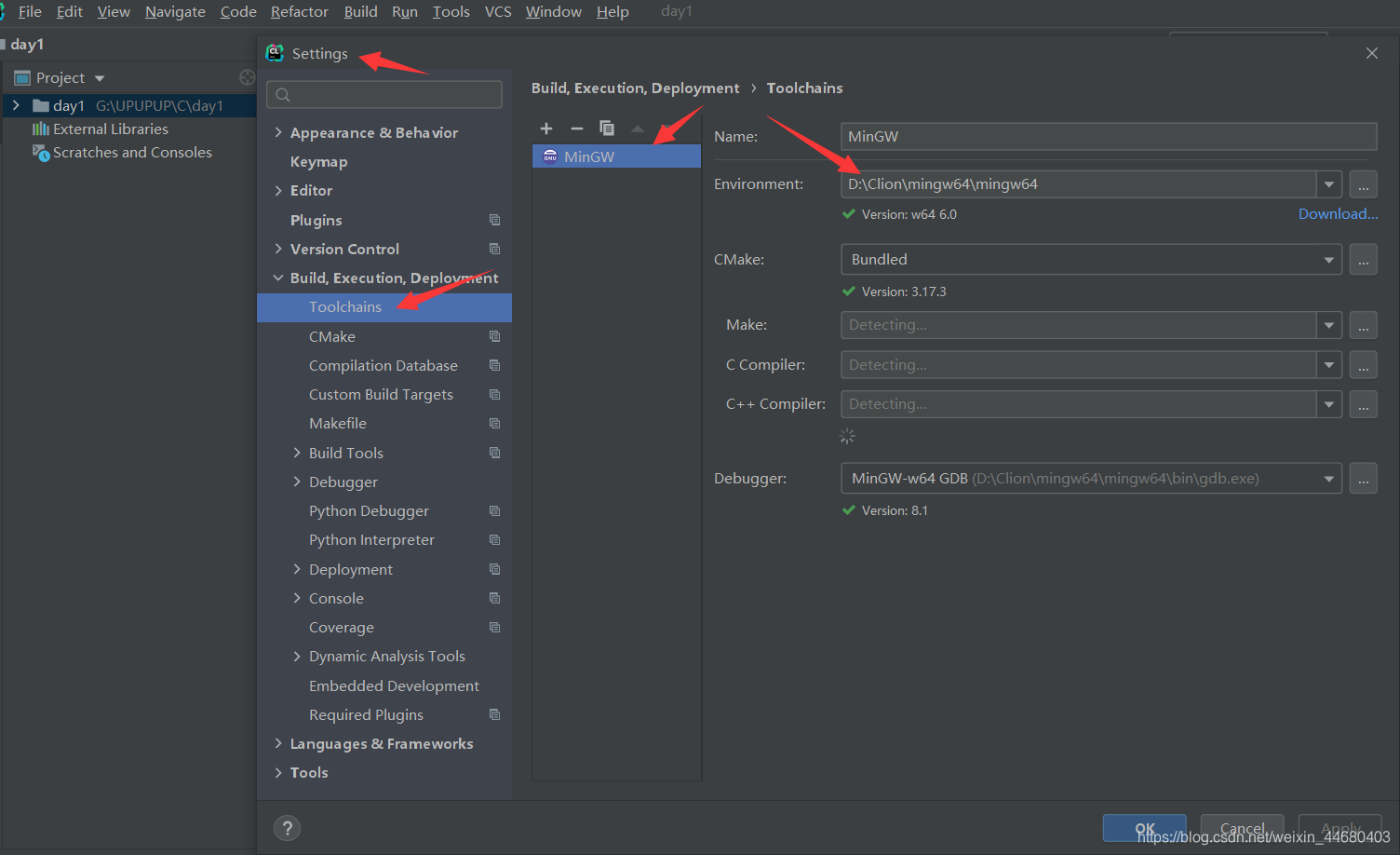Open the C Compiler dropdown arrow
The height and width of the screenshot is (855, 1400).
[1329, 365]
